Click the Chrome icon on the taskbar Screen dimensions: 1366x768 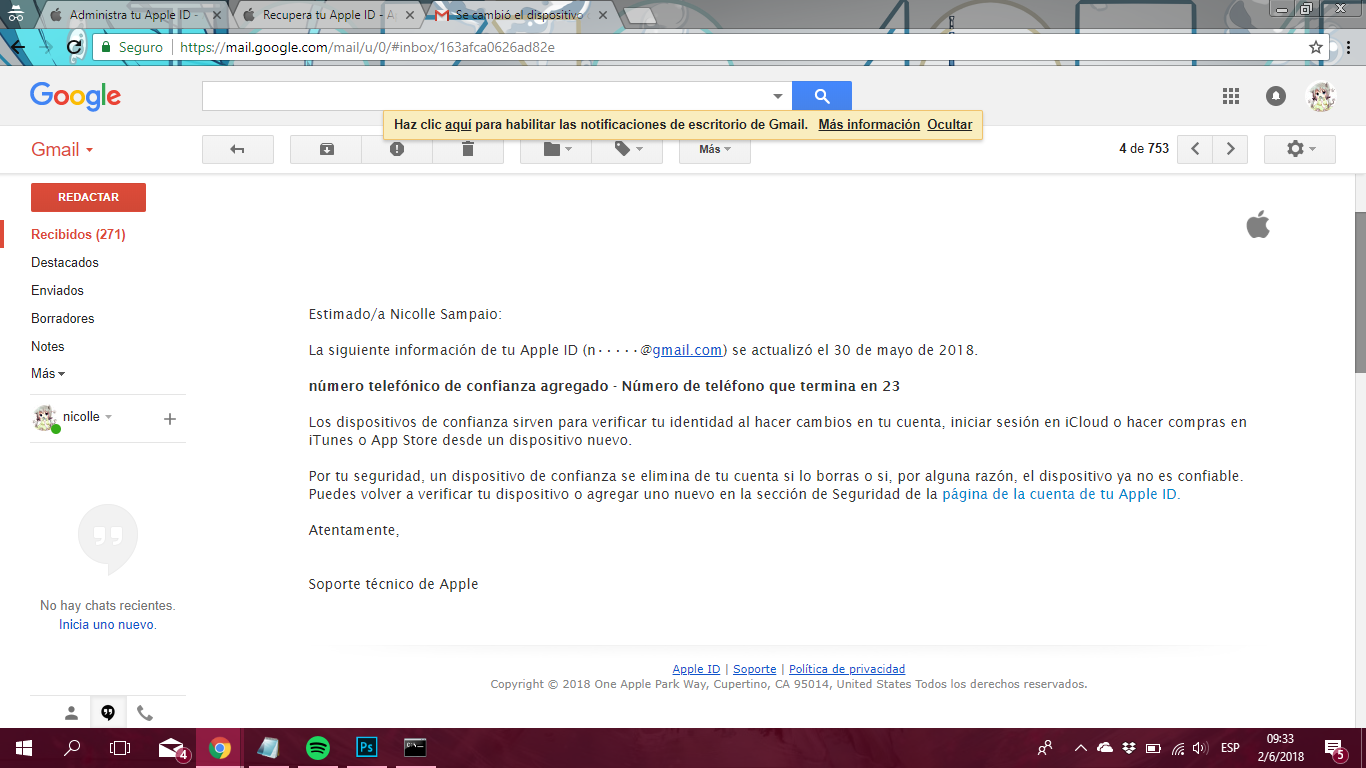(x=220, y=748)
